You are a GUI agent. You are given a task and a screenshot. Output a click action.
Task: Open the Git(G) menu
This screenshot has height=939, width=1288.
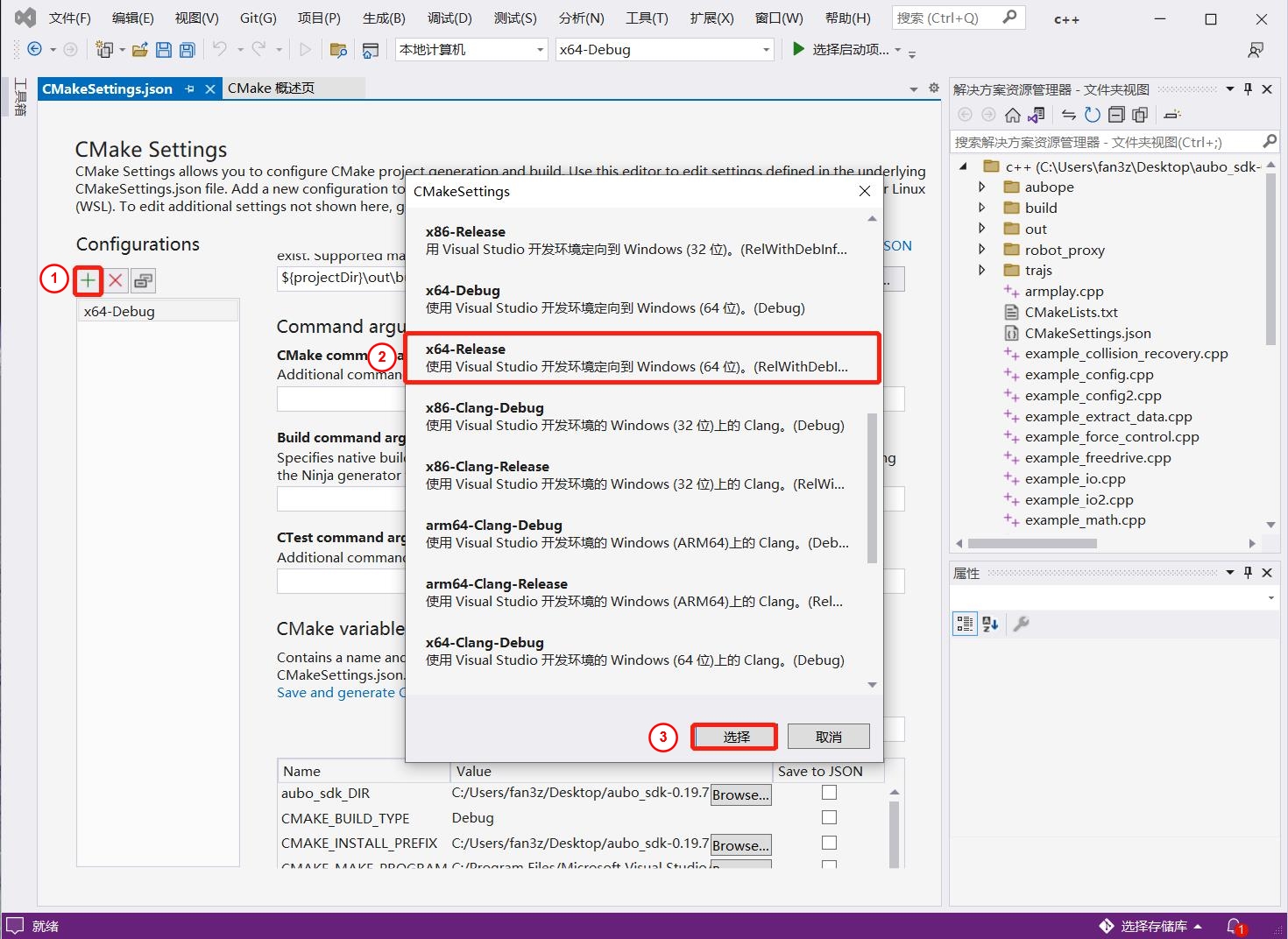pyautogui.click(x=258, y=18)
